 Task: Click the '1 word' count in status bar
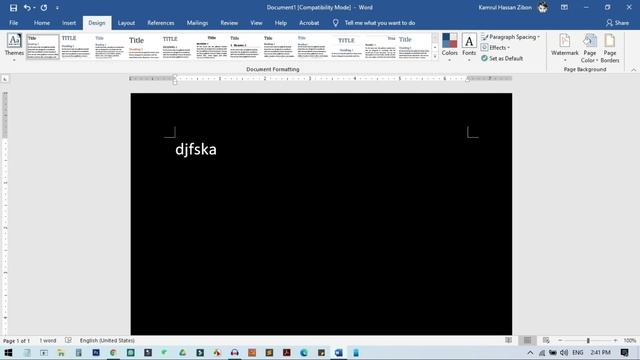(48, 340)
